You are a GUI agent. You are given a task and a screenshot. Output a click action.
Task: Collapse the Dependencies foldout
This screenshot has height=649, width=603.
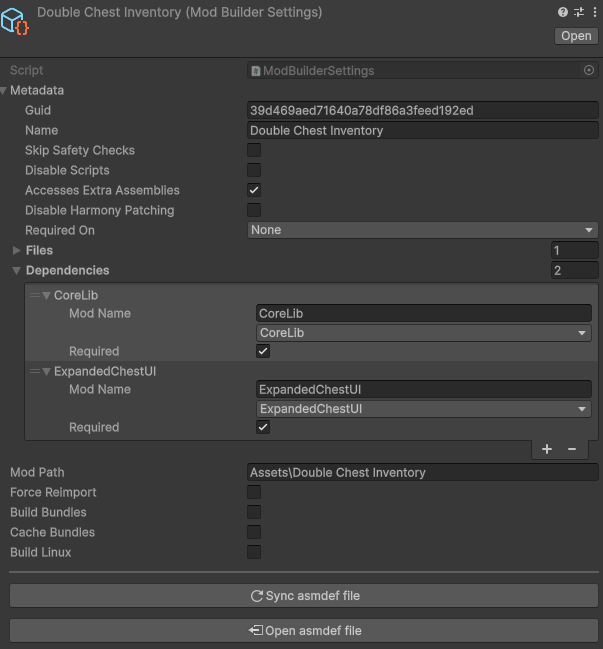[17, 271]
